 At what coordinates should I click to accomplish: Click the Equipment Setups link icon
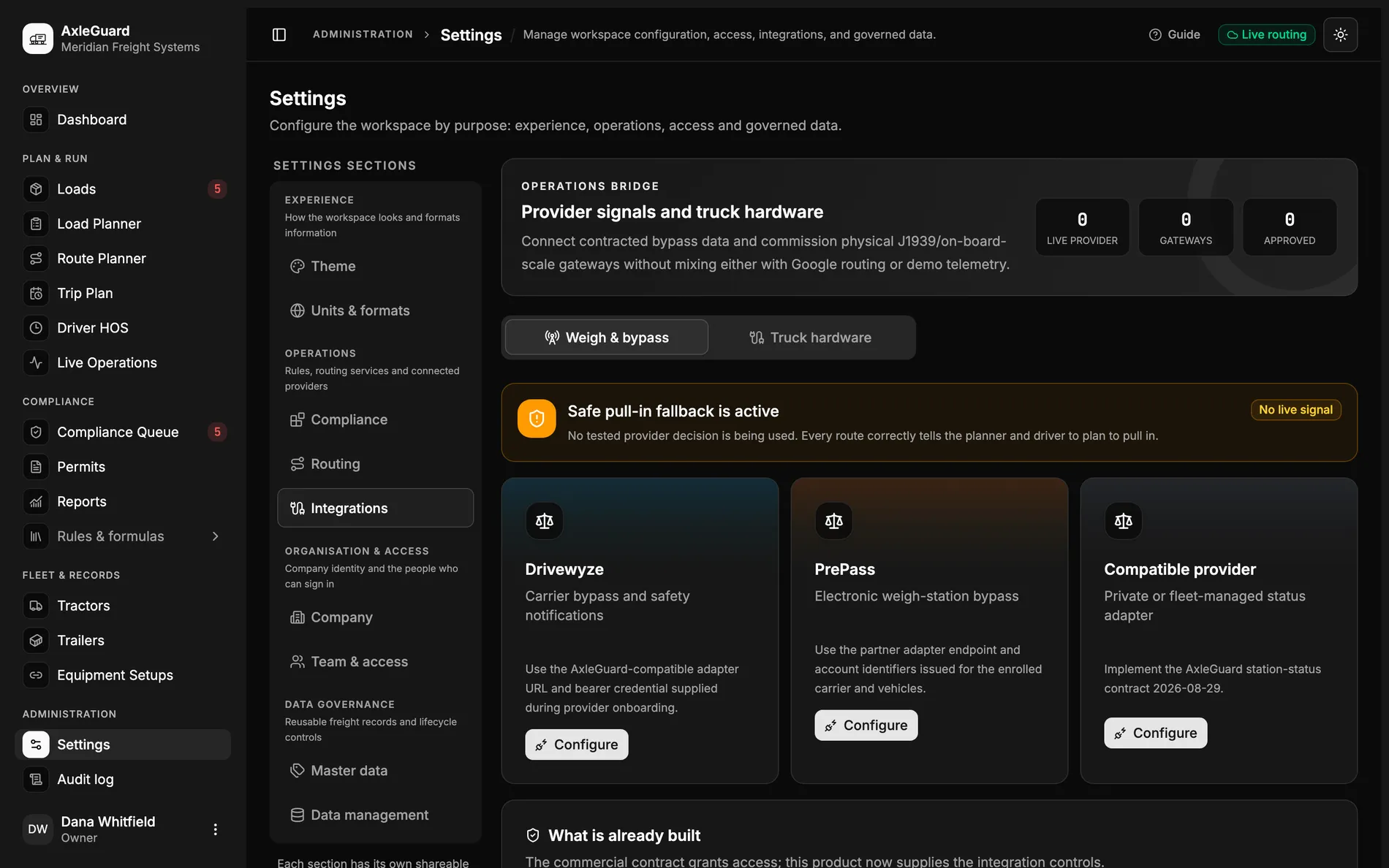pyautogui.click(x=36, y=675)
